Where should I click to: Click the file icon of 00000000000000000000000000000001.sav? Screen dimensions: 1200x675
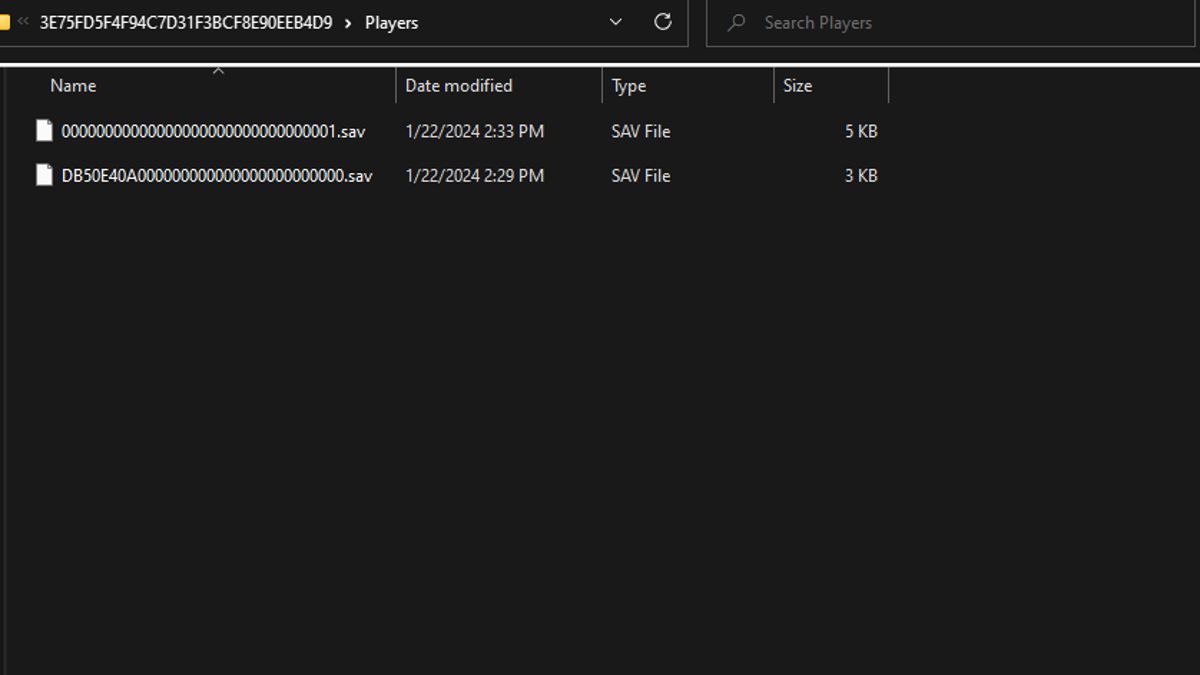point(44,131)
